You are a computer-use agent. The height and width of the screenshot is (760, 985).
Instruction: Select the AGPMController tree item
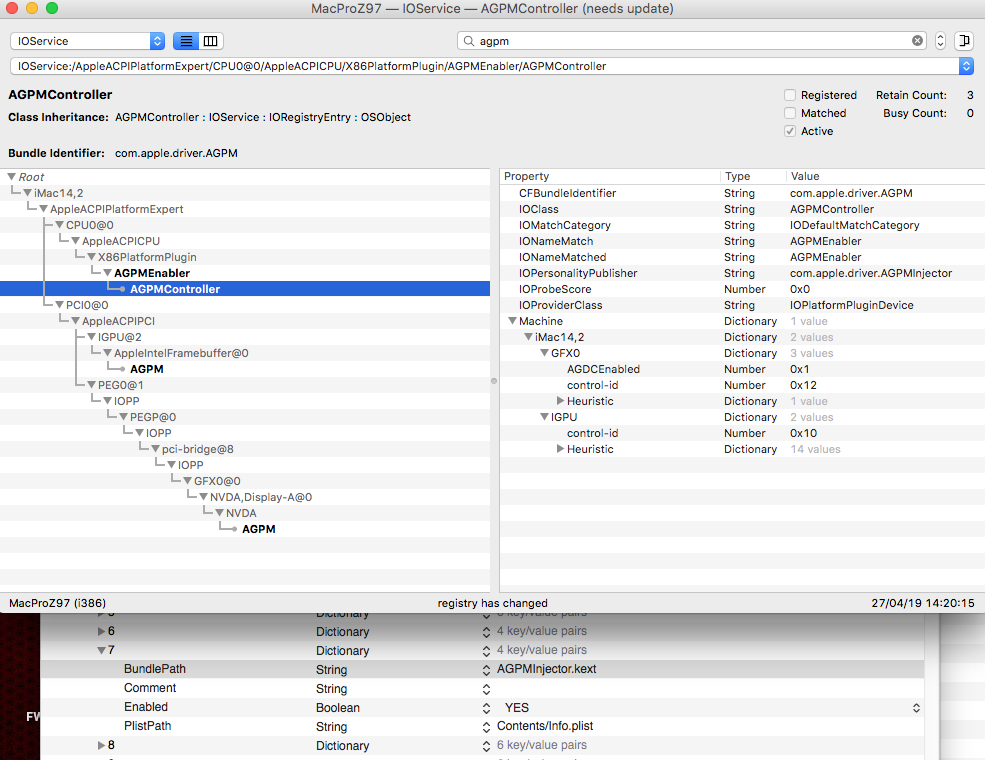(175, 289)
